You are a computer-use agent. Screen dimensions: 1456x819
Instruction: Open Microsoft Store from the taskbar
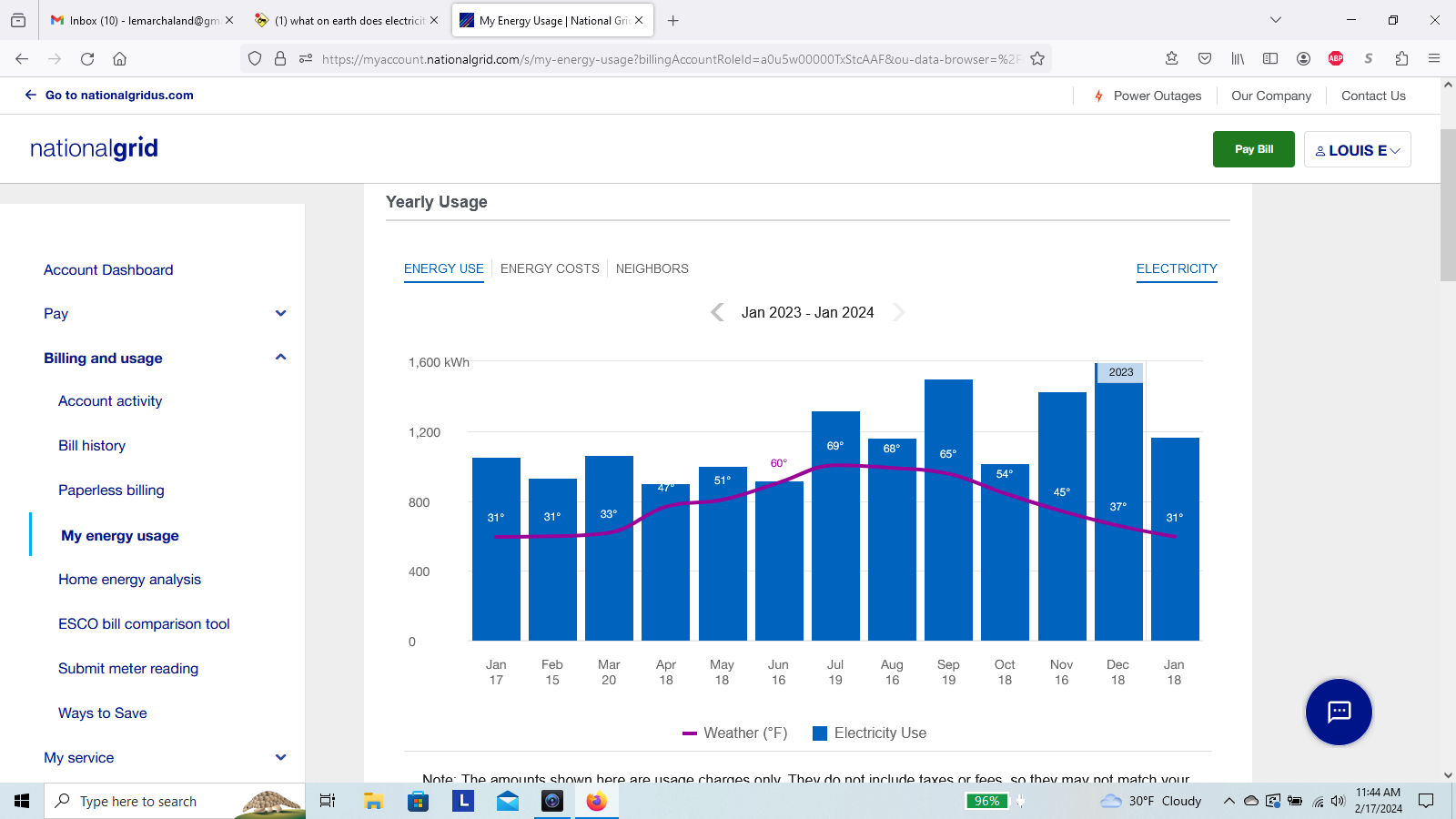pyautogui.click(x=418, y=801)
